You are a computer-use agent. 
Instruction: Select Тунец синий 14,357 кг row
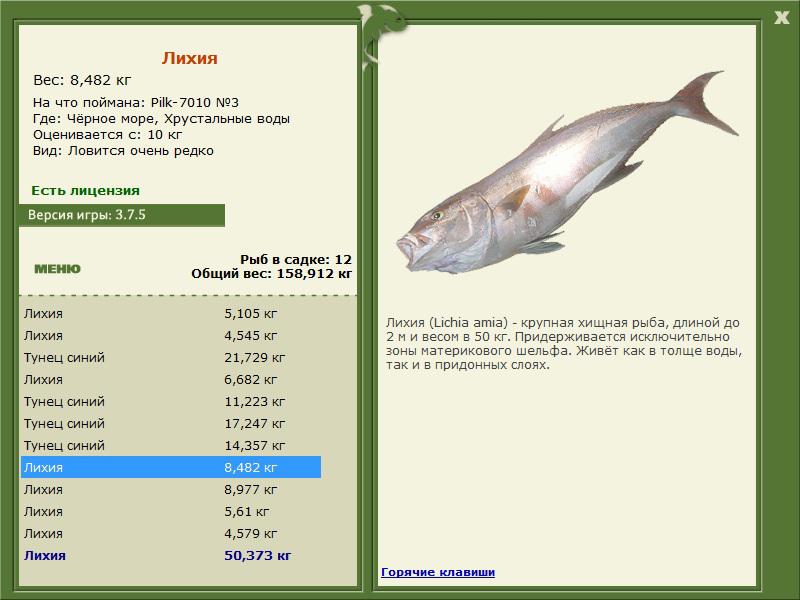click(x=171, y=445)
